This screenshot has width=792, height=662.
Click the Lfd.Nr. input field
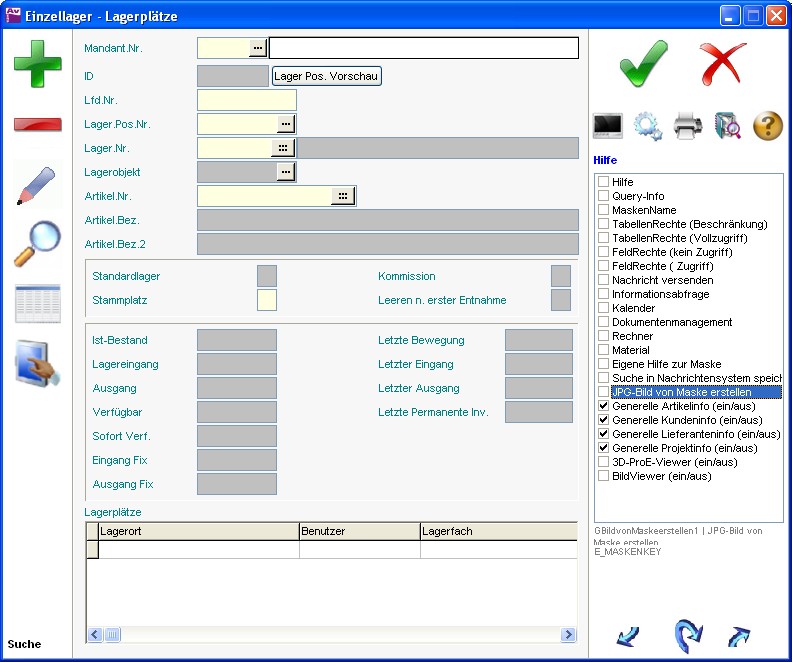247,100
